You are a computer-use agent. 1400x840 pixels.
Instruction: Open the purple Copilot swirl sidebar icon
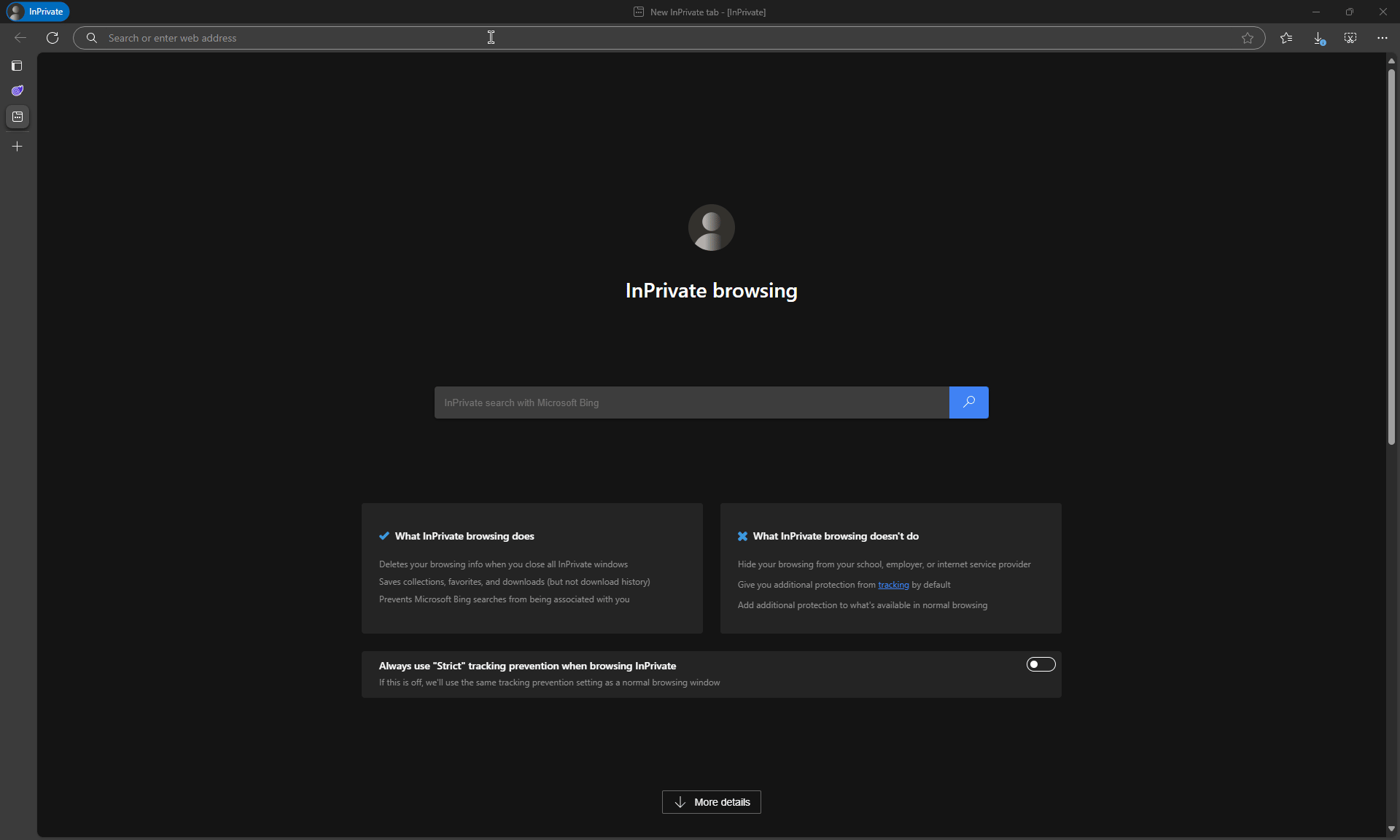click(17, 90)
